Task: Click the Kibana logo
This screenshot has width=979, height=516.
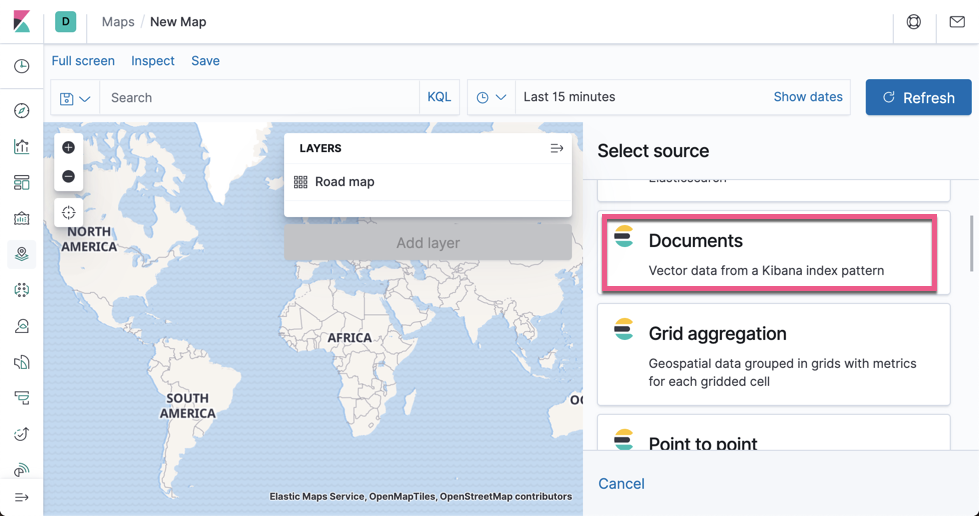Action: (22, 21)
